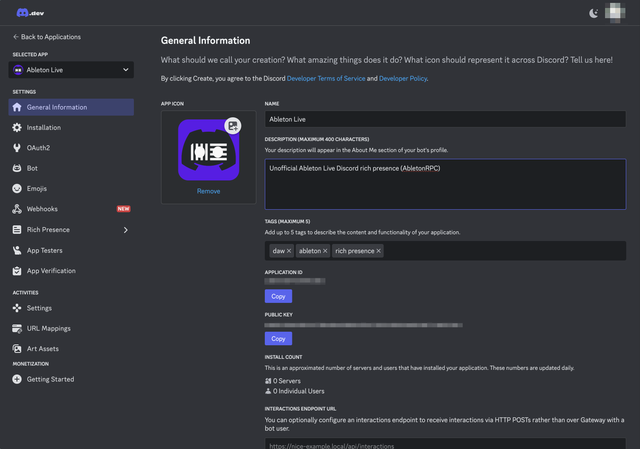Viewport: 640px width, 449px height.
Task: Click the back arrow icon
Action: coord(16,37)
